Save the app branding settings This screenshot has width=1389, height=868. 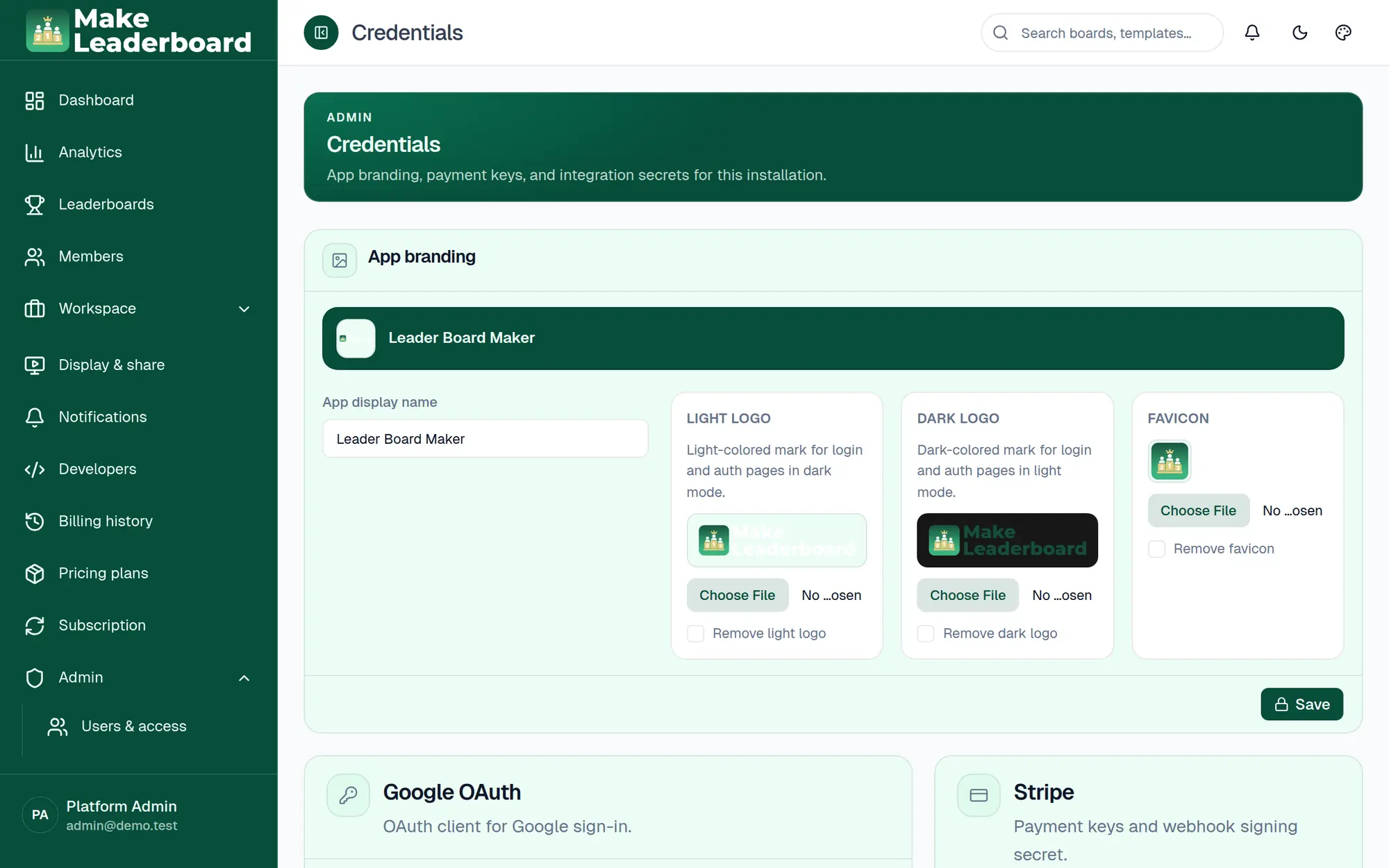(1301, 704)
